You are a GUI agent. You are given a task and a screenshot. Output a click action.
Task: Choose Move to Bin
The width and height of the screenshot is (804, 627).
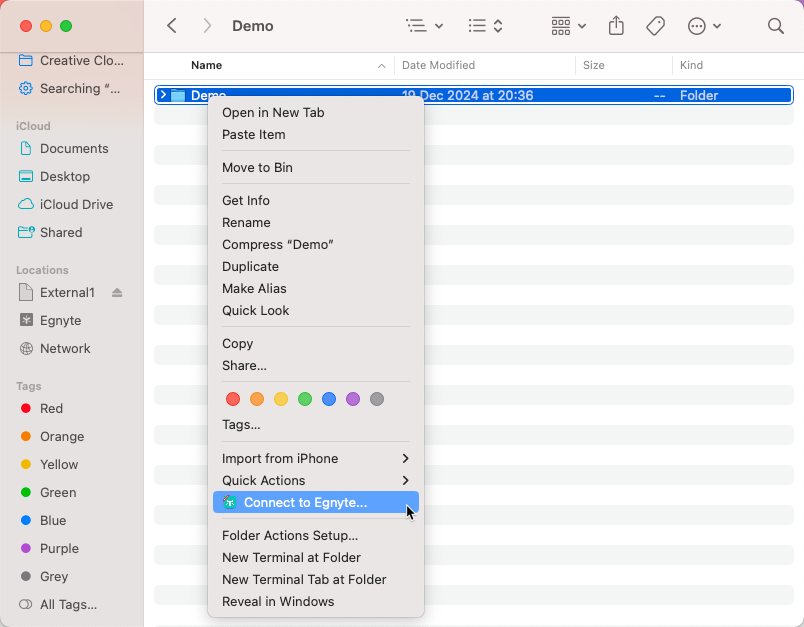[x=316, y=167]
